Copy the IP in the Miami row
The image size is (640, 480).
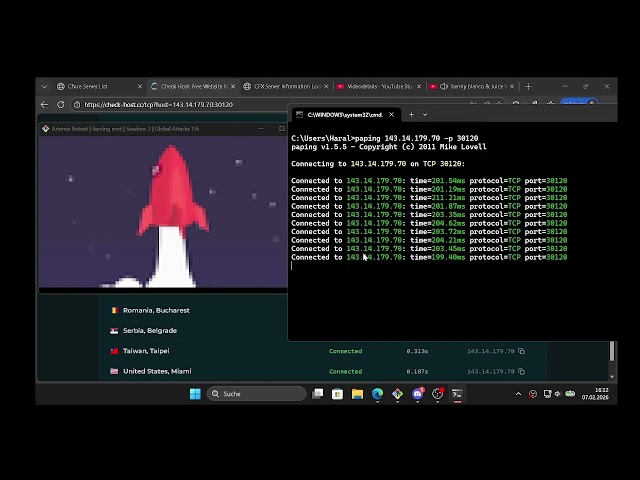coord(522,371)
